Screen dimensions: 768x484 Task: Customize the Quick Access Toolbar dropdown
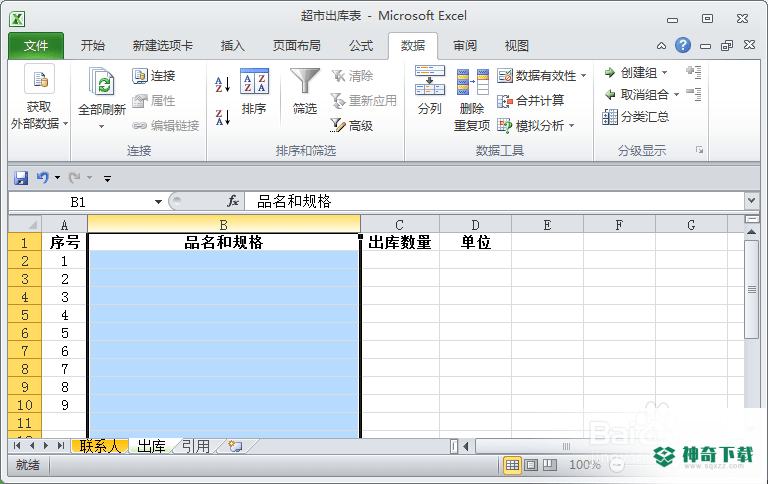107,178
